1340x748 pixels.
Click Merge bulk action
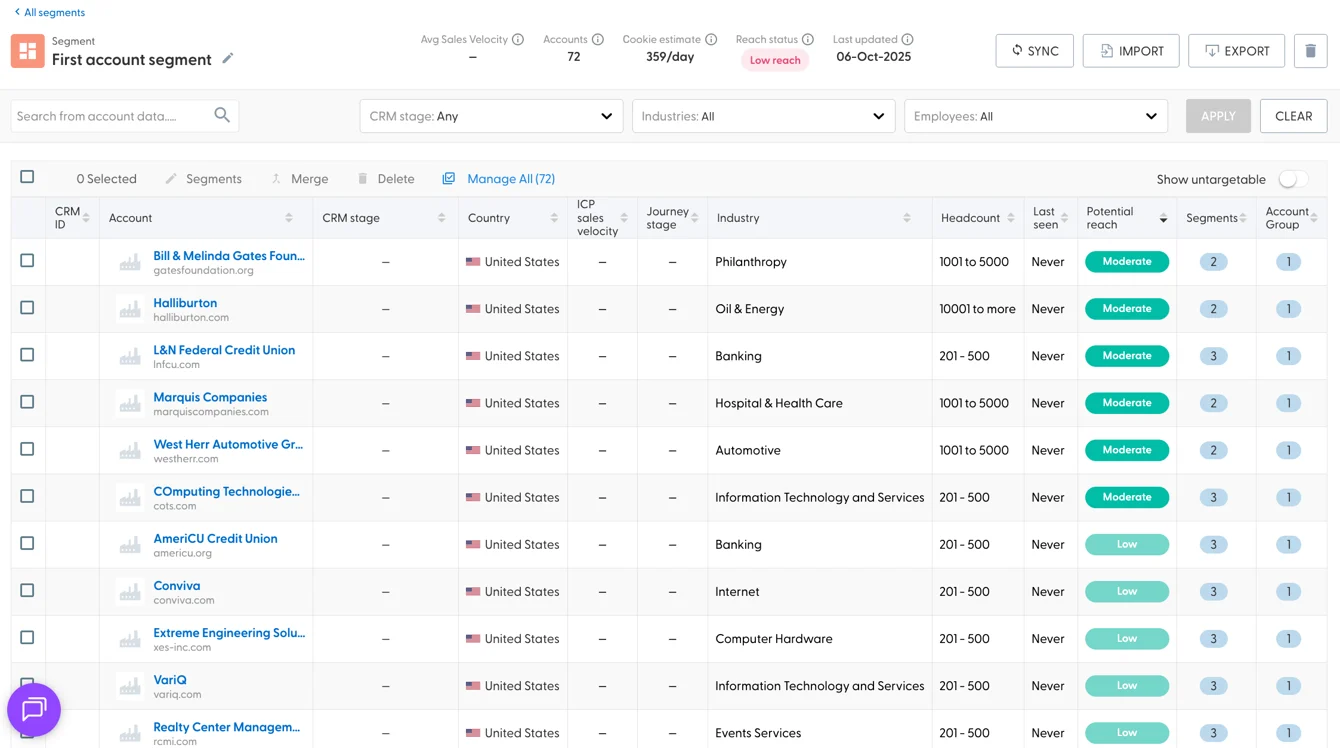pos(299,179)
